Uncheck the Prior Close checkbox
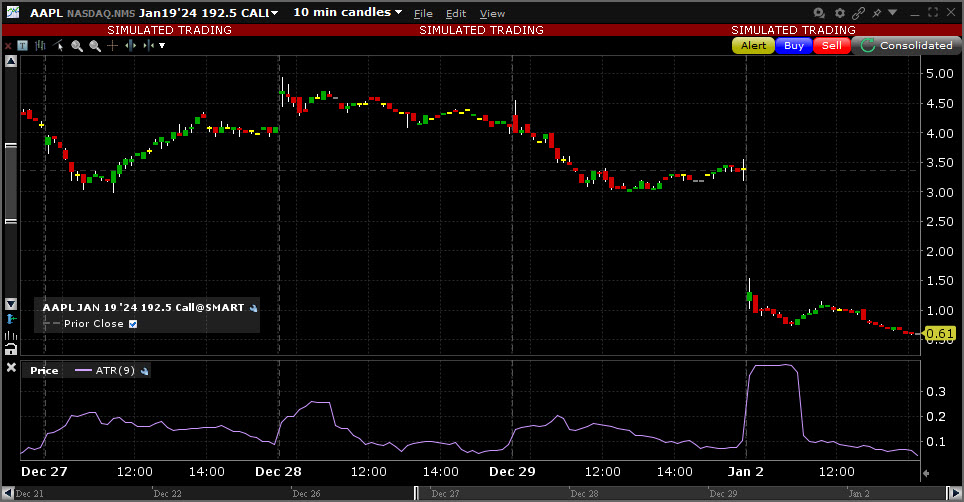This screenshot has height=502, width=964. click(133, 324)
